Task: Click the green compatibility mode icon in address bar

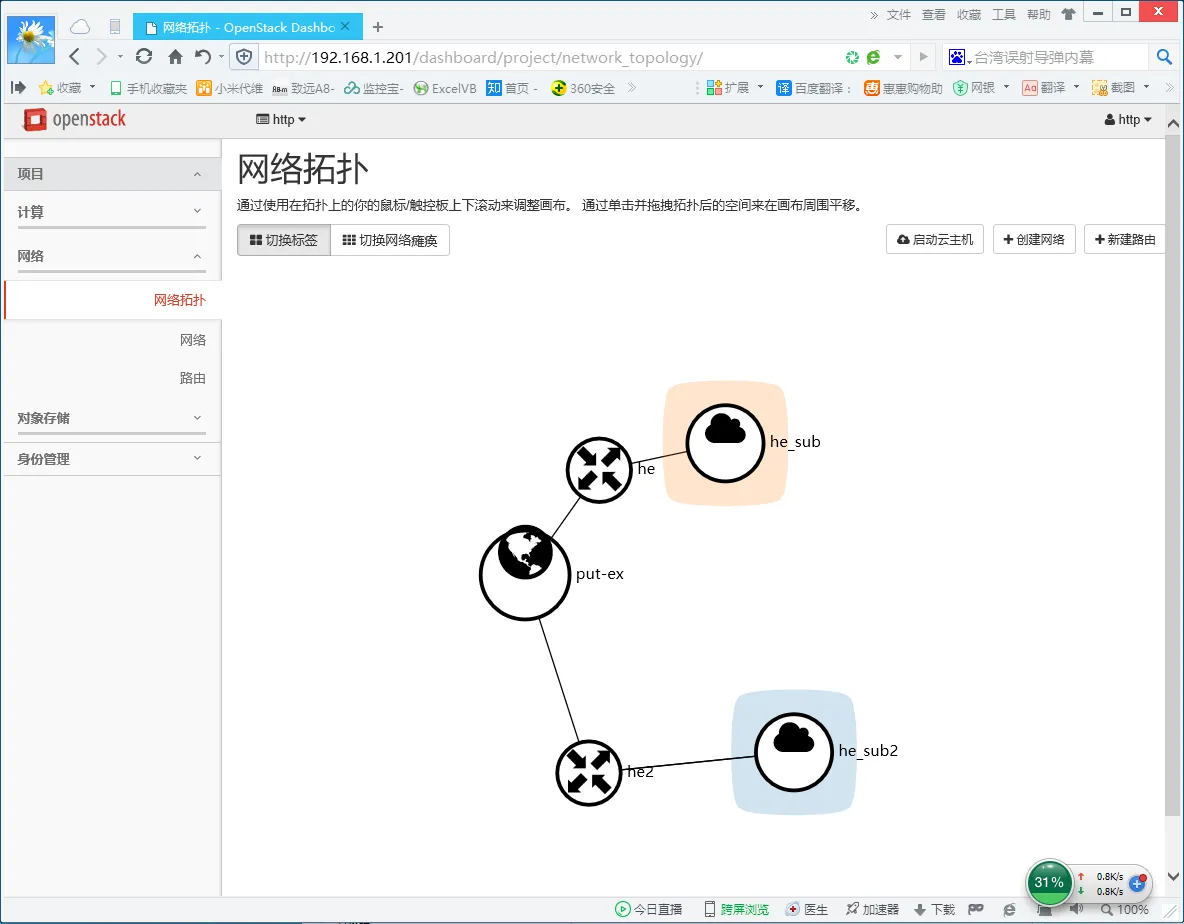Action: [852, 57]
